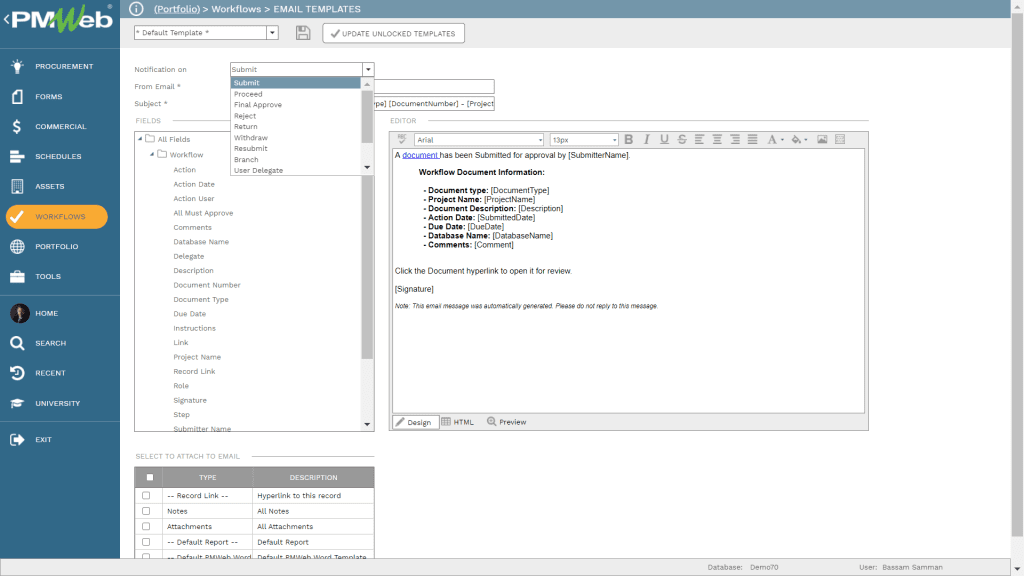The width and height of the screenshot is (1024, 576).
Task: Open the Recent history icon
Action: point(18,373)
